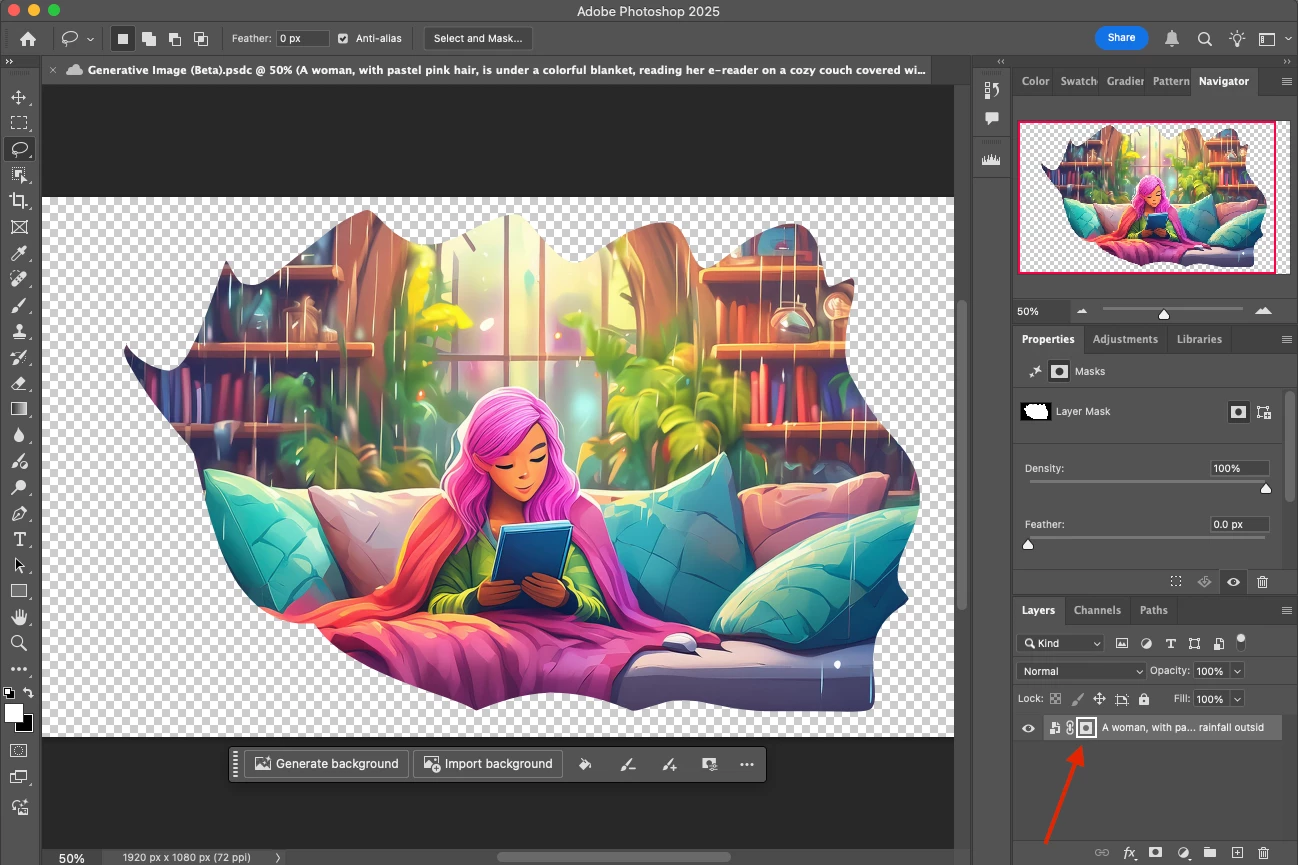Toggle the Anti-alias checkbox

(343, 39)
